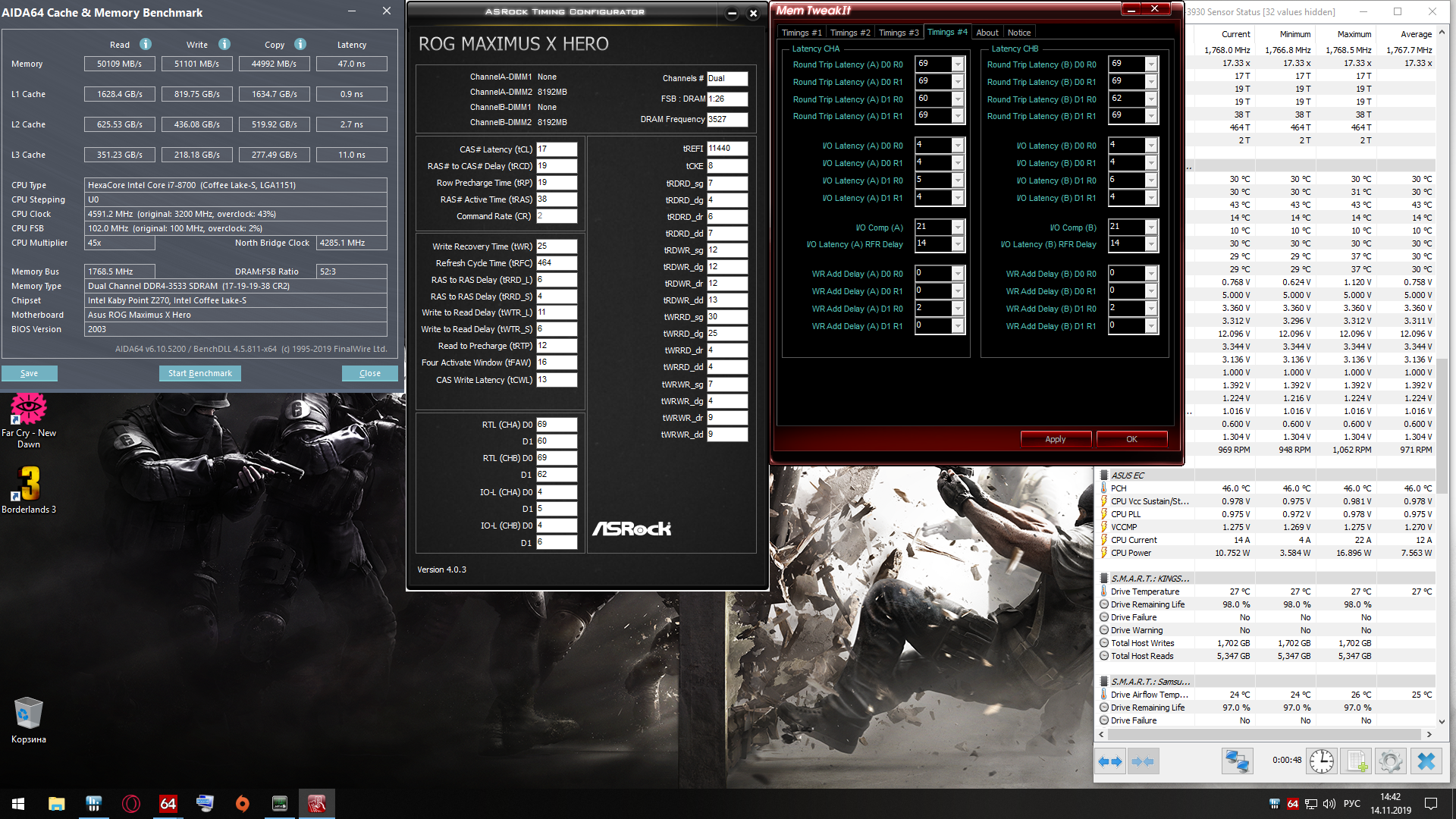Click the Read info icon in AIDA64
The width and height of the screenshot is (1456, 819).
coord(146,44)
